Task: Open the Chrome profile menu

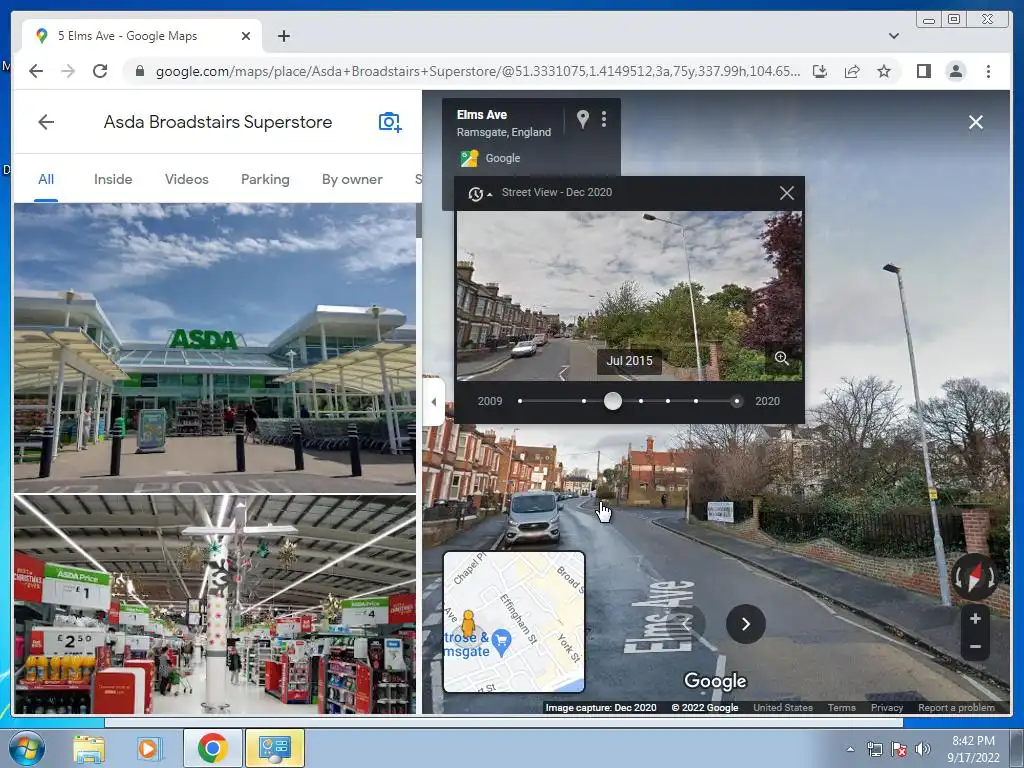Action: click(x=955, y=71)
